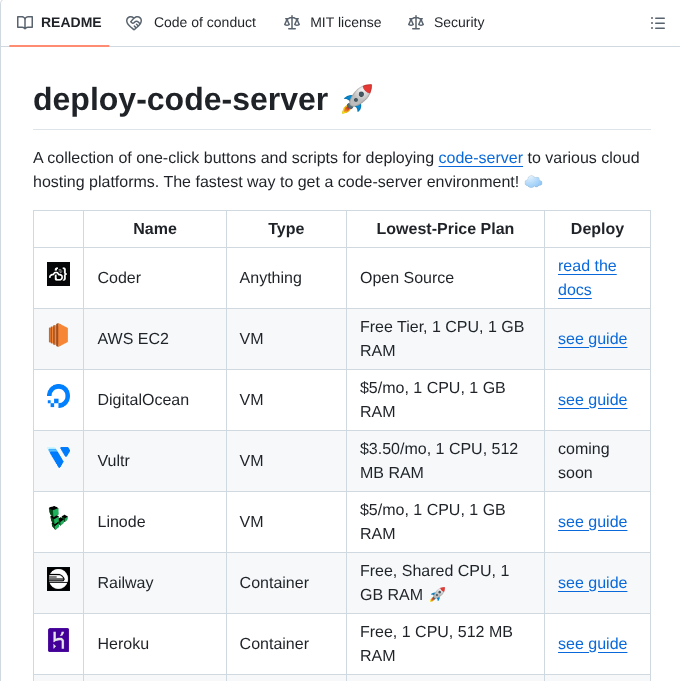Click the Coder logo icon
This screenshot has width=680, height=681.
pyautogui.click(x=58, y=274)
